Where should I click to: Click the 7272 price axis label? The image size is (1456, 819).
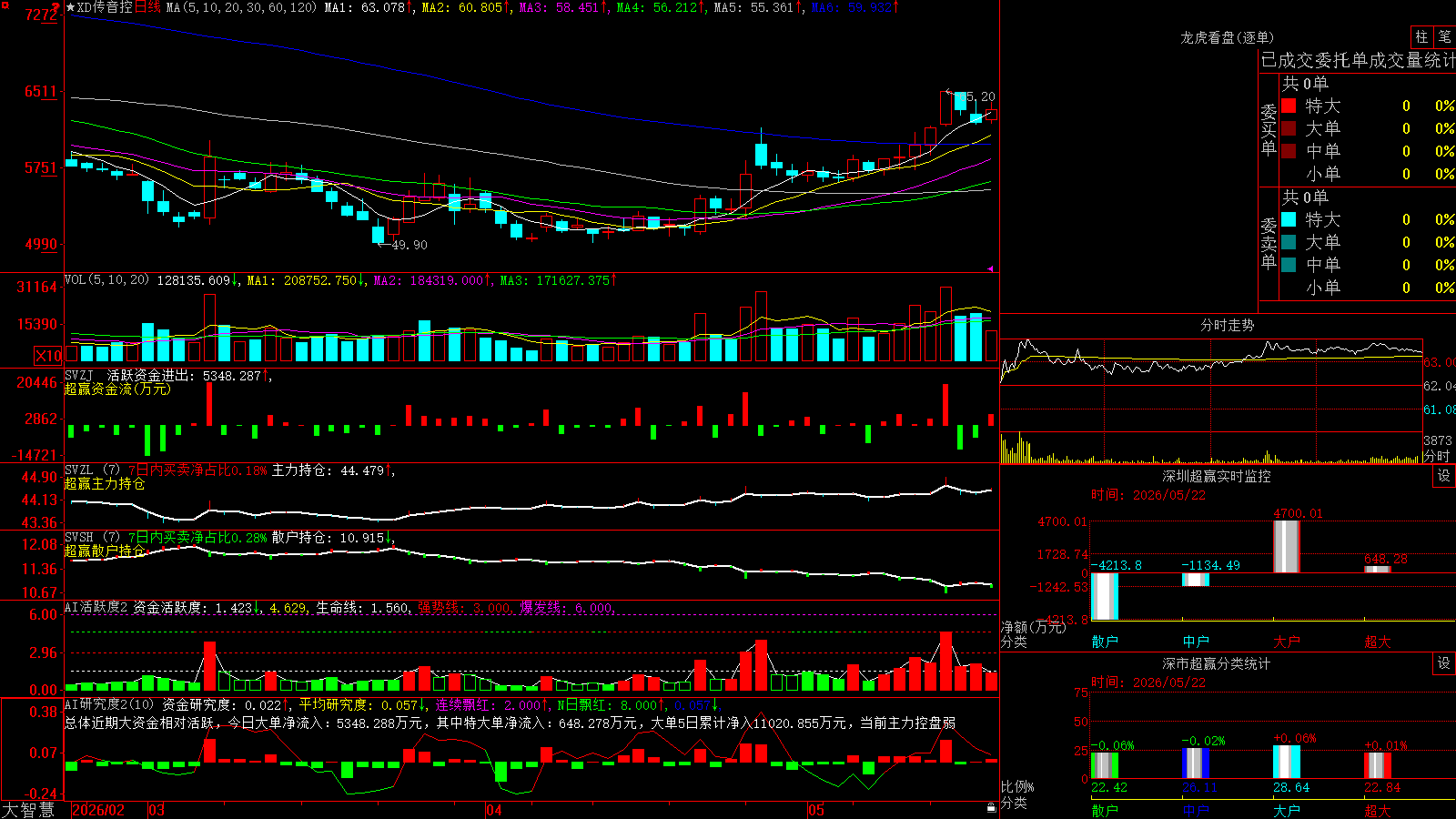41,15
